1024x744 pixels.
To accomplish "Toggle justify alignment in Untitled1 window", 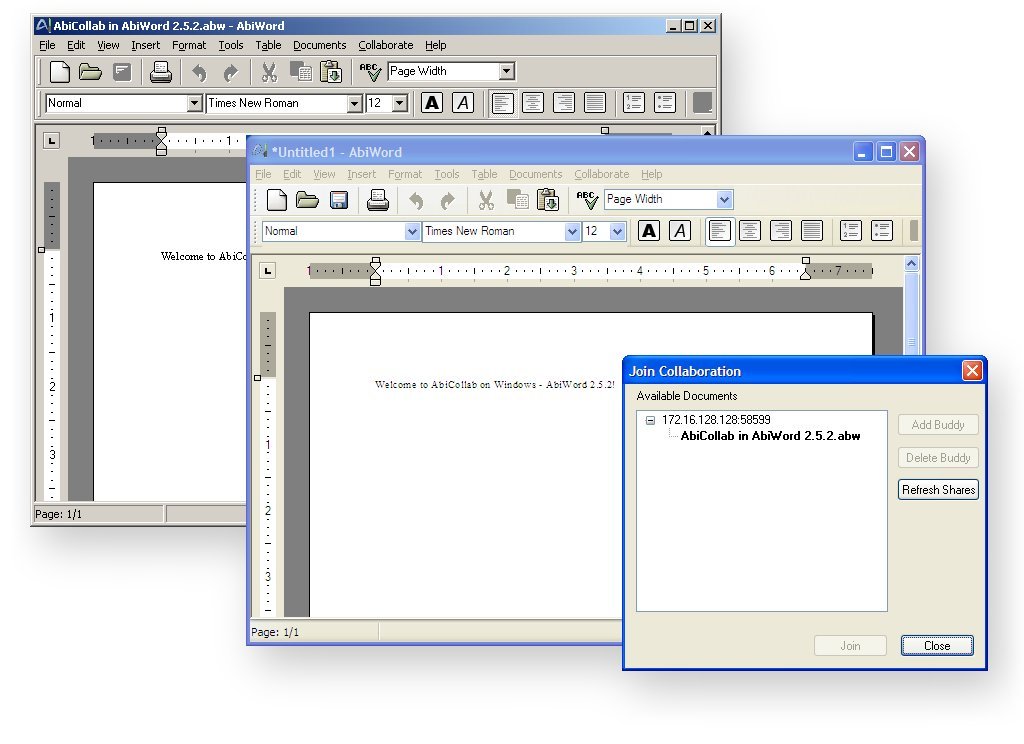I will pos(812,231).
